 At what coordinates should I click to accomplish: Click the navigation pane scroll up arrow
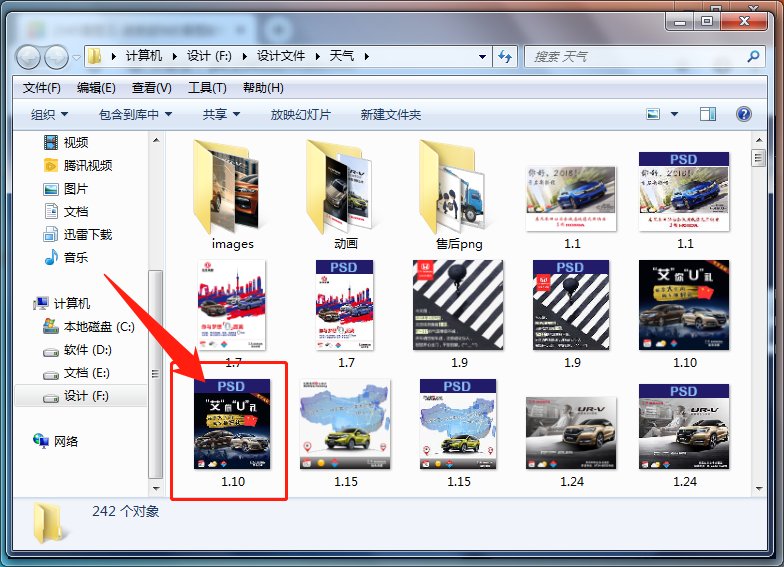click(156, 140)
